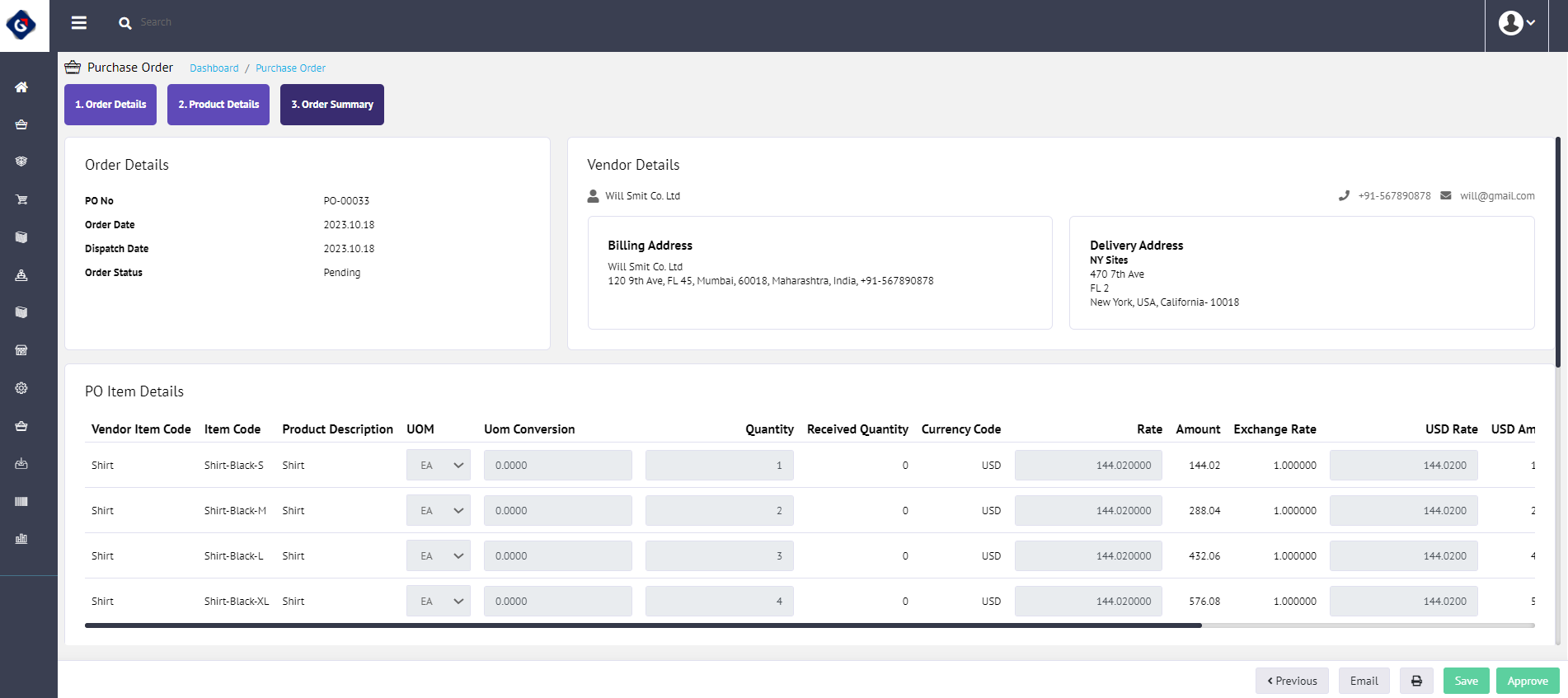Open UOM dropdown for Shirt-Black-S row
The image size is (1568, 698).
pos(438,466)
